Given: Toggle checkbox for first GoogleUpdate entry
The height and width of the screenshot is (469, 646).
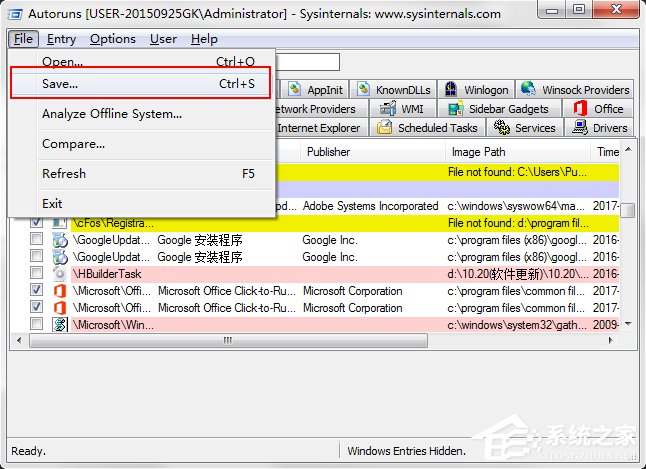Looking at the screenshot, I should tap(36, 240).
